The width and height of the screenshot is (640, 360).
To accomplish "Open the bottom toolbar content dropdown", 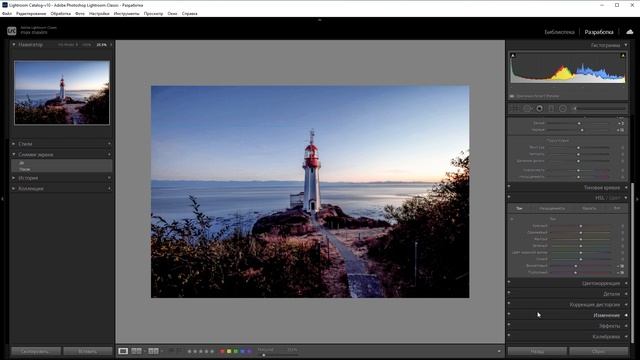I will coord(499,351).
